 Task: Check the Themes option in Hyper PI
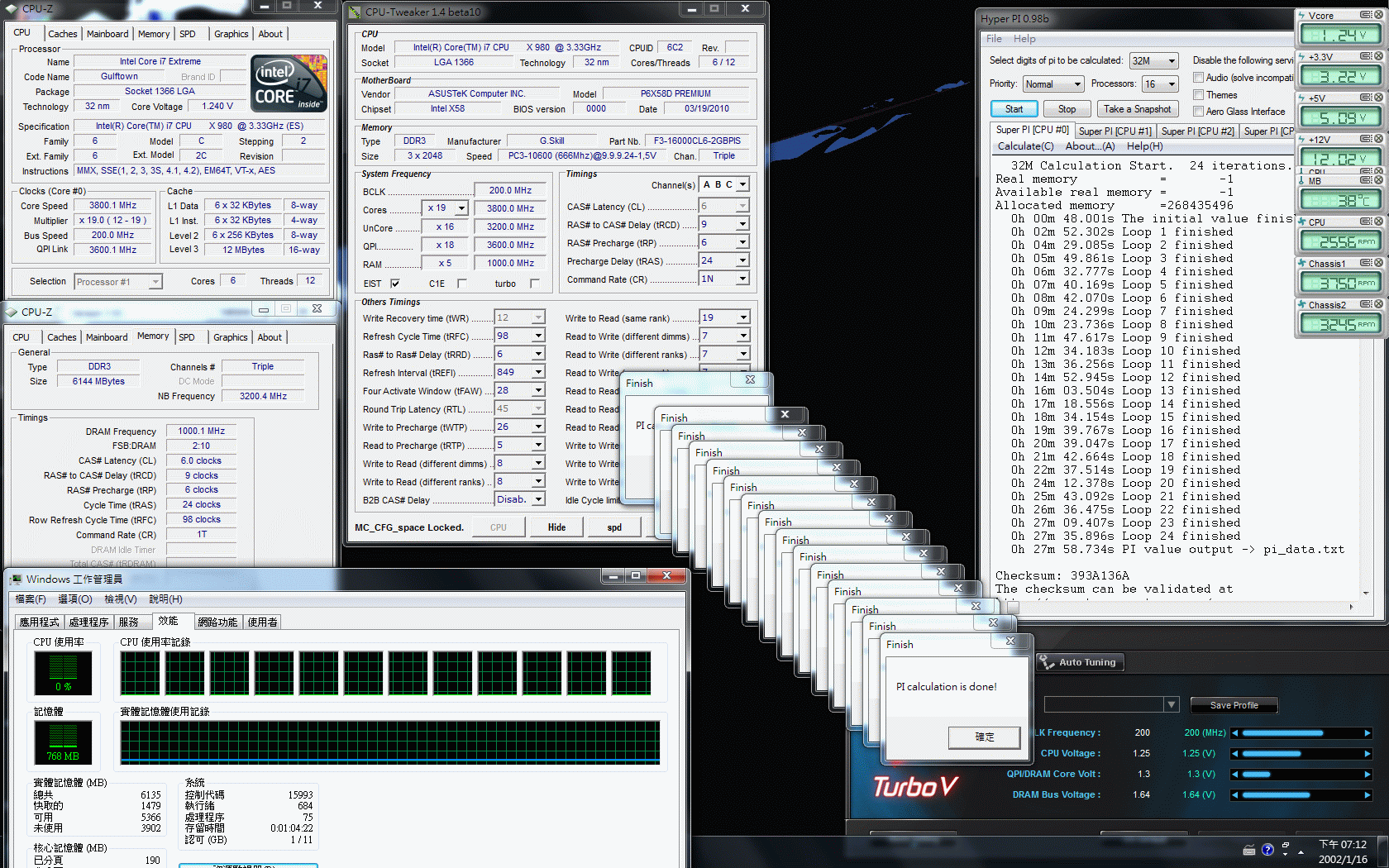(1198, 95)
